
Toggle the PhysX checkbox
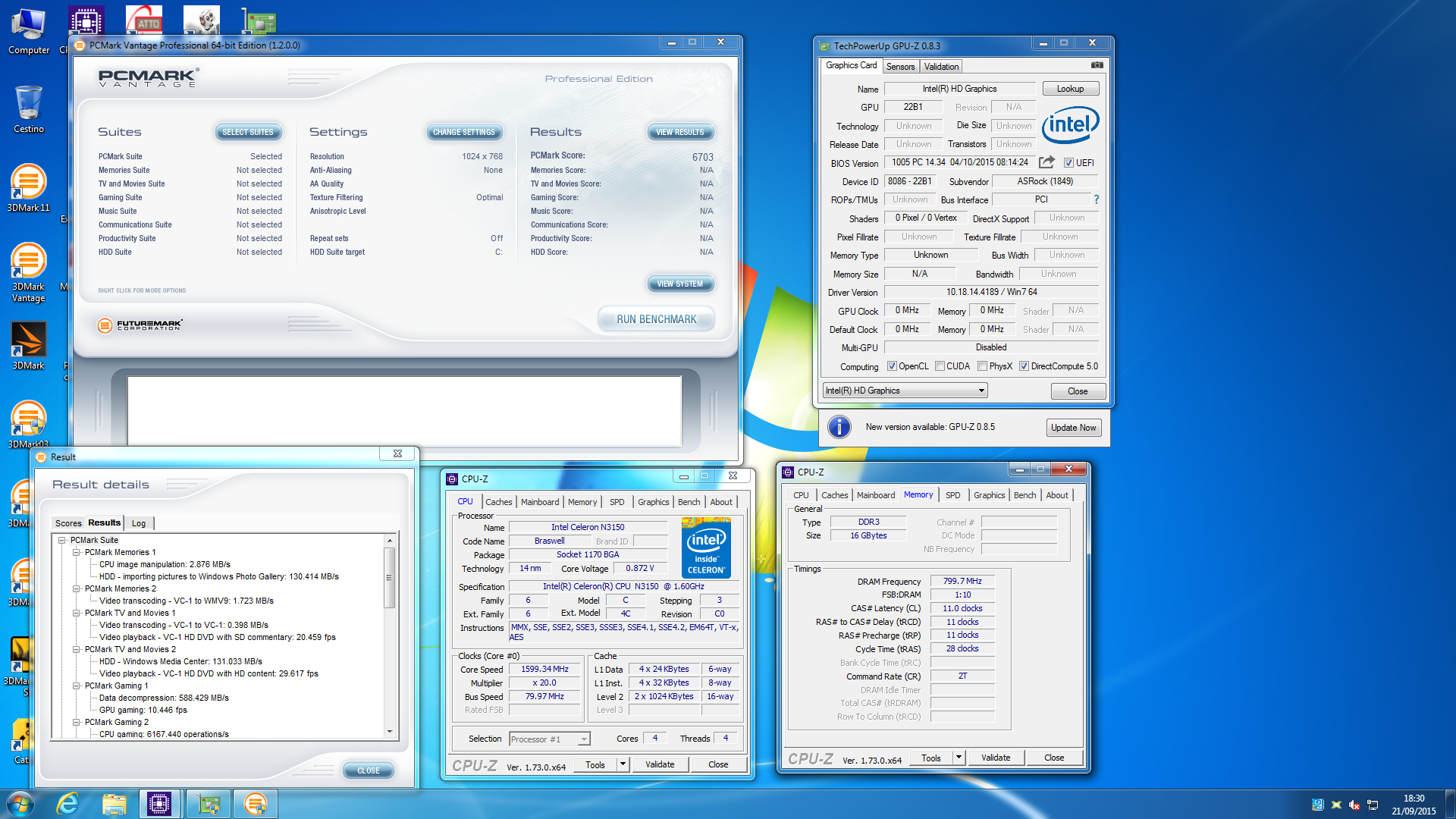(982, 366)
